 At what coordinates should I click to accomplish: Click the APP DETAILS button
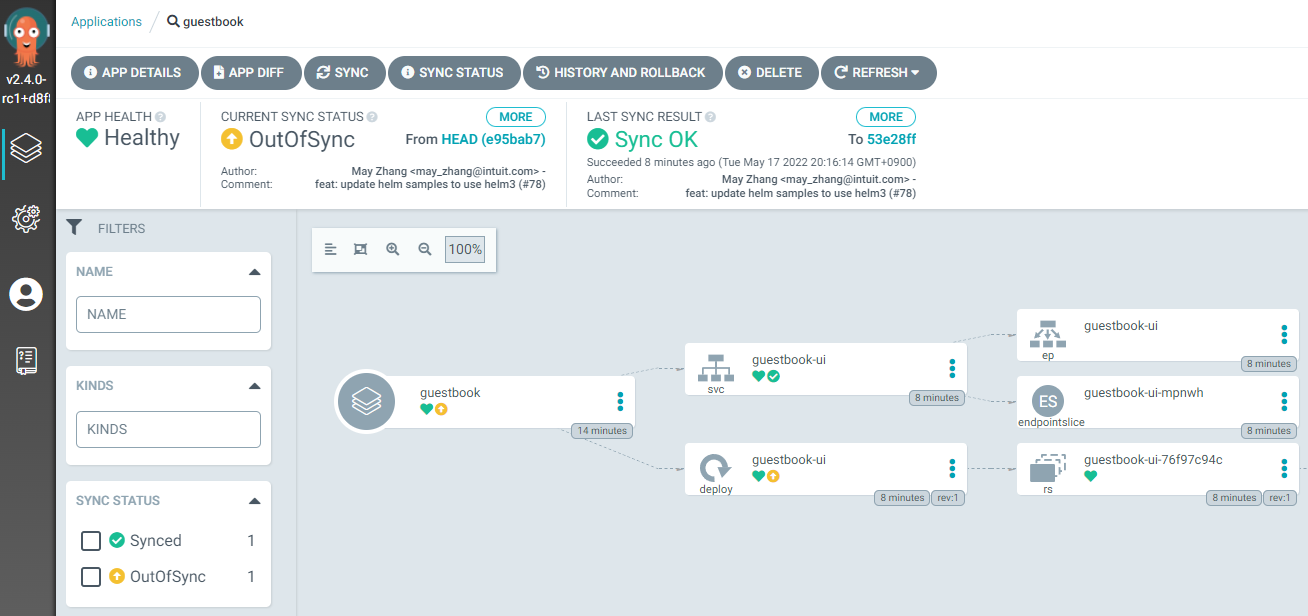[x=133, y=73]
